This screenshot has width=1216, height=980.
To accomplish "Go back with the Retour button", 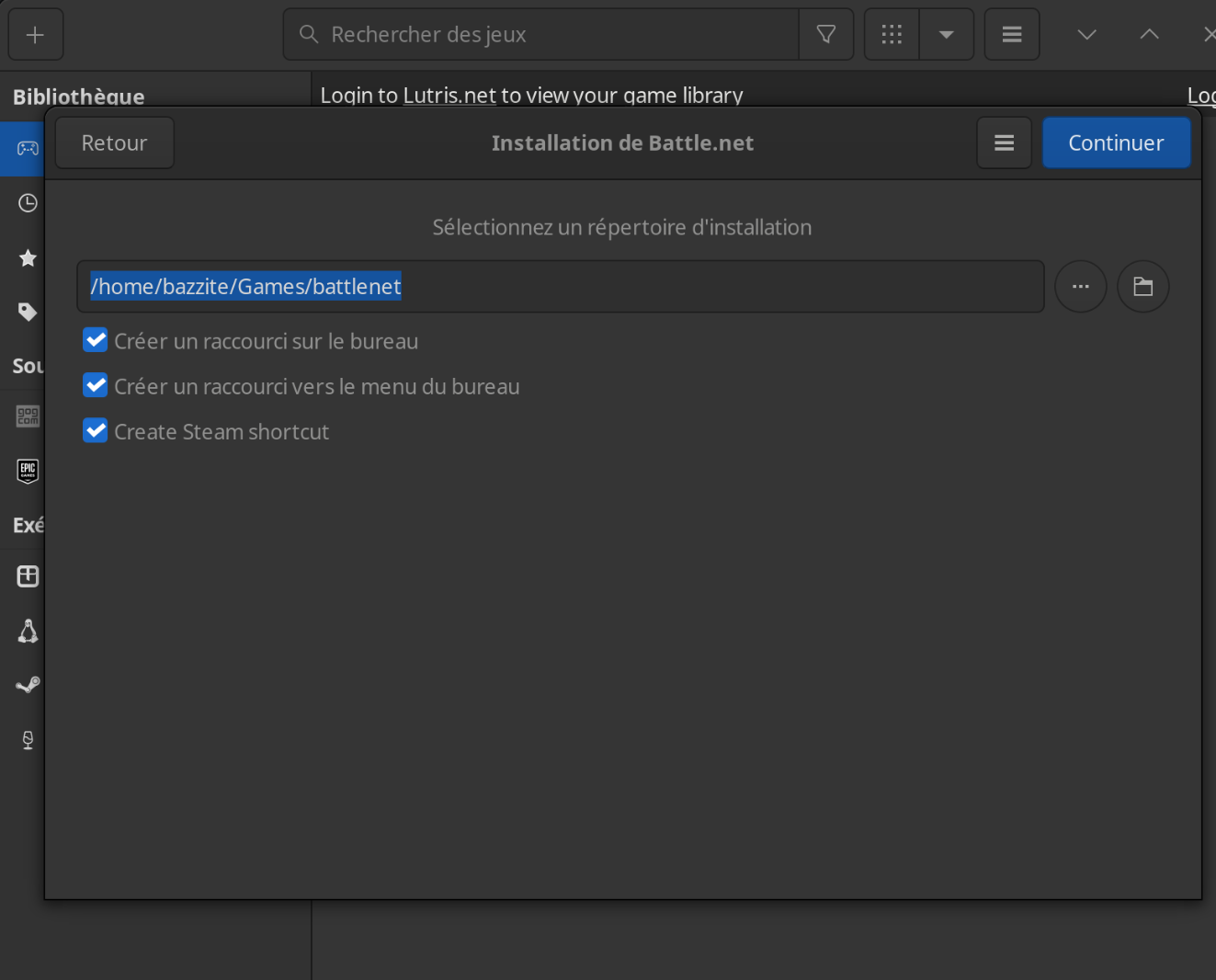I will pos(114,143).
